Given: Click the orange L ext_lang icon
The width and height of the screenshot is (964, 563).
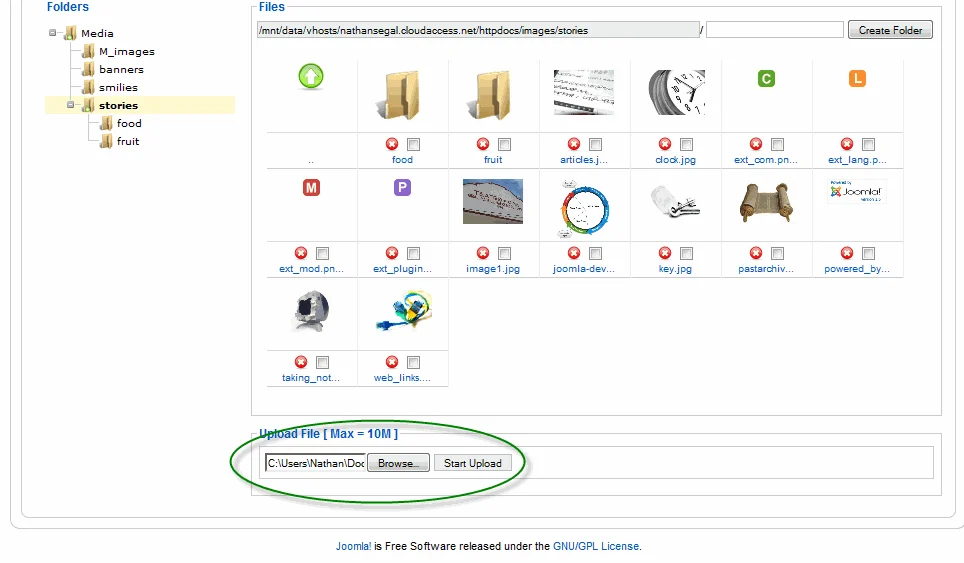Looking at the screenshot, I should 857,79.
